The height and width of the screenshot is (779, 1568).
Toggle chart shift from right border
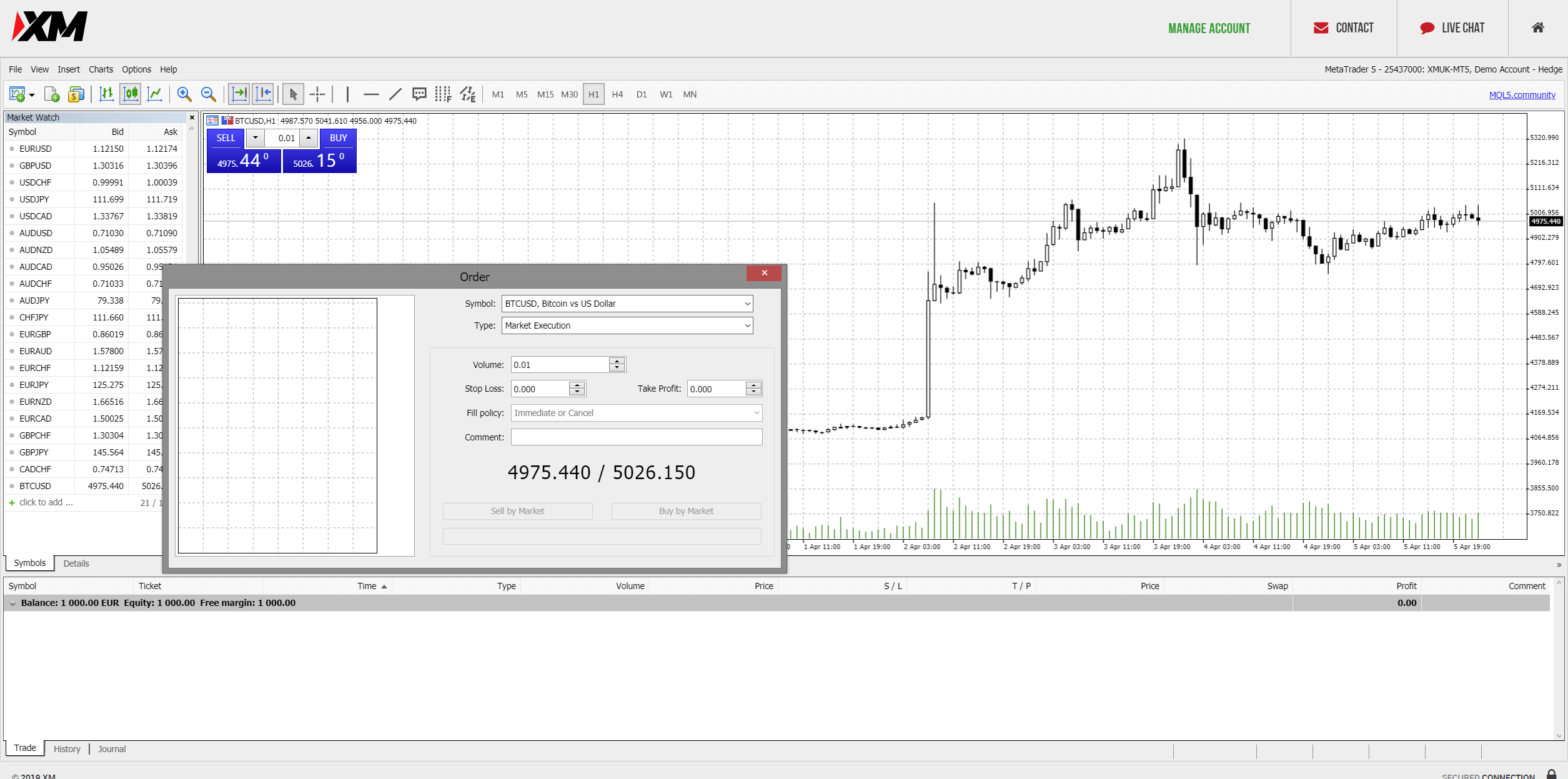263,94
